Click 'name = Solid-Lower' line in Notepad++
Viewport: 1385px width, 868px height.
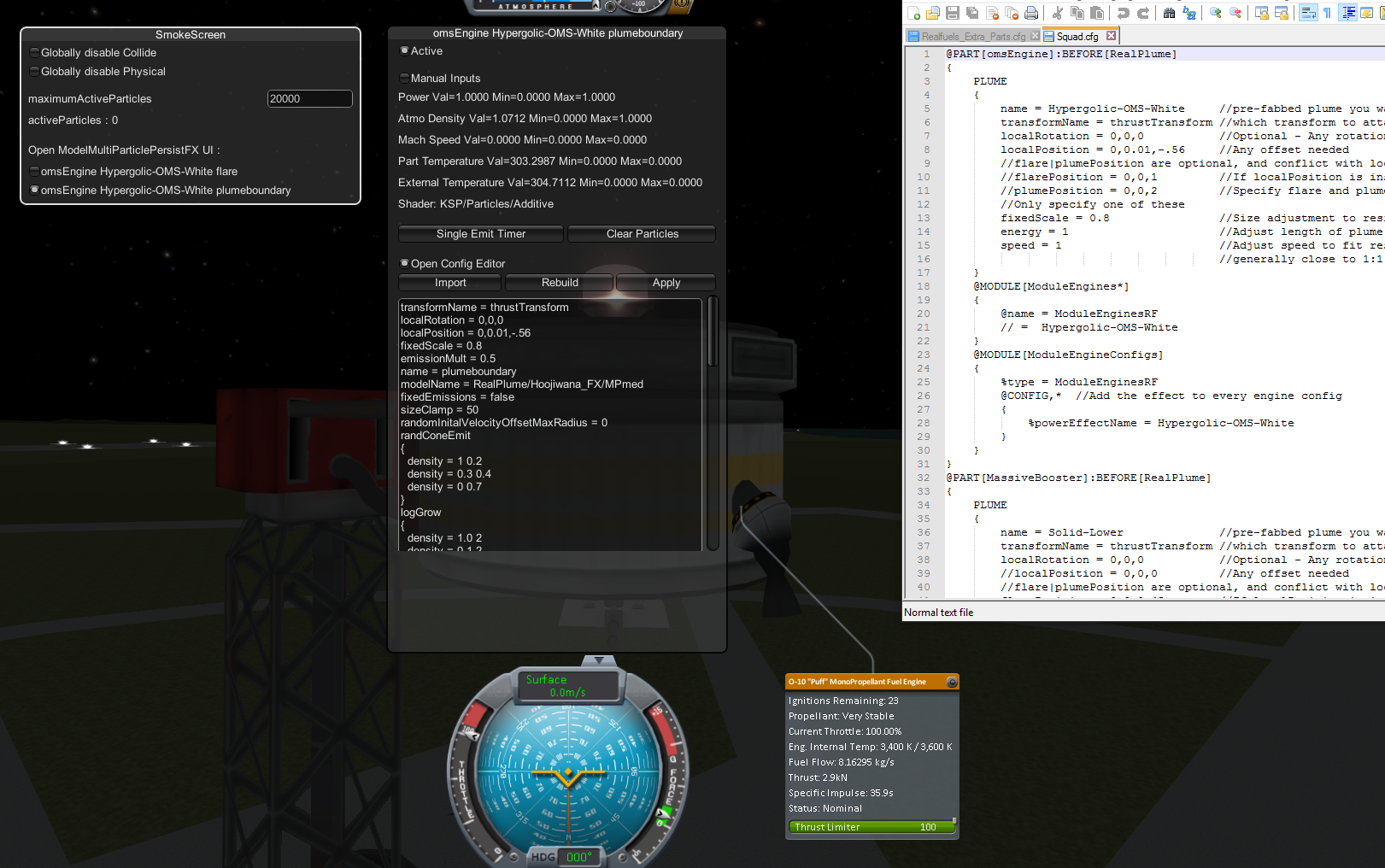click(x=1062, y=532)
